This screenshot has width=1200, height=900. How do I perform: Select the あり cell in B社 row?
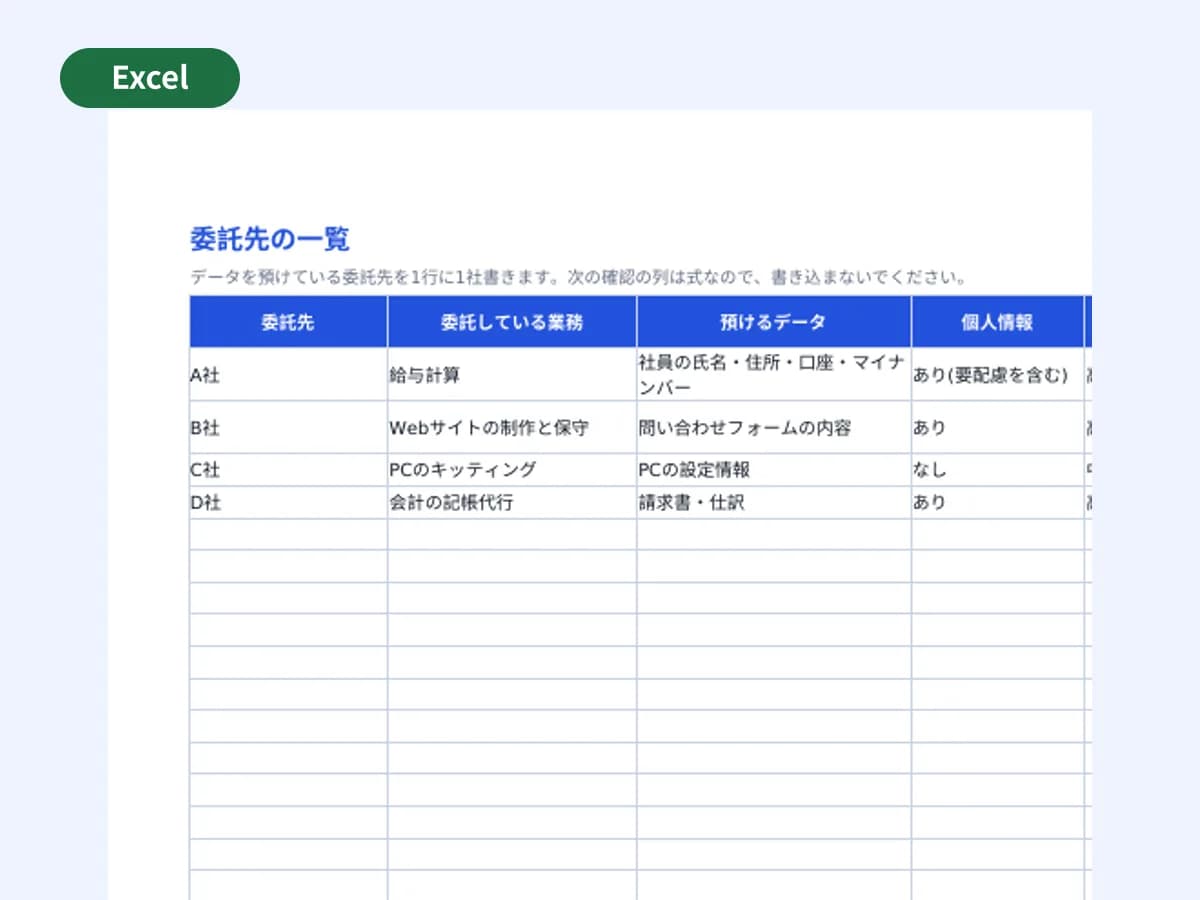point(997,428)
